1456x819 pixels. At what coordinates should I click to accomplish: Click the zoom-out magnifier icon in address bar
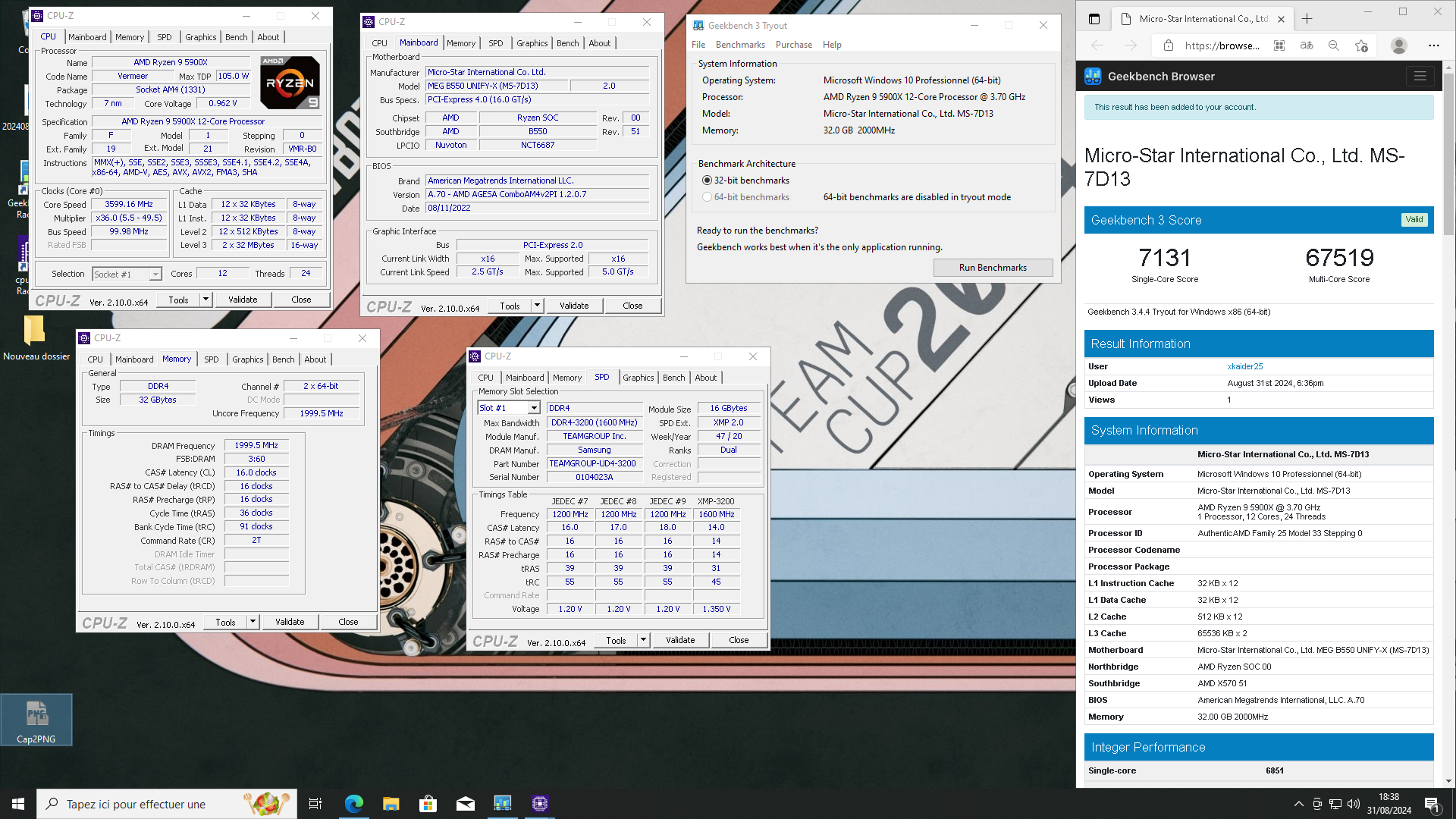(x=1334, y=45)
